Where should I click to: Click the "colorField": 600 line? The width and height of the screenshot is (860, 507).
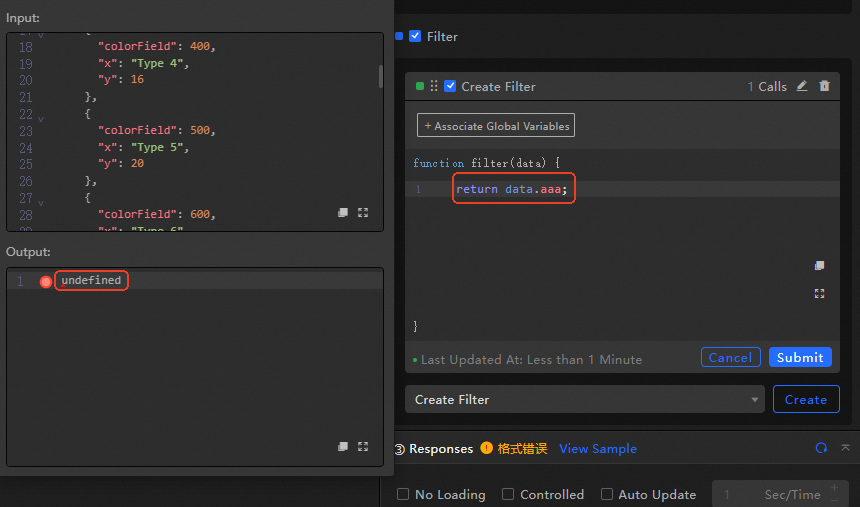157,214
